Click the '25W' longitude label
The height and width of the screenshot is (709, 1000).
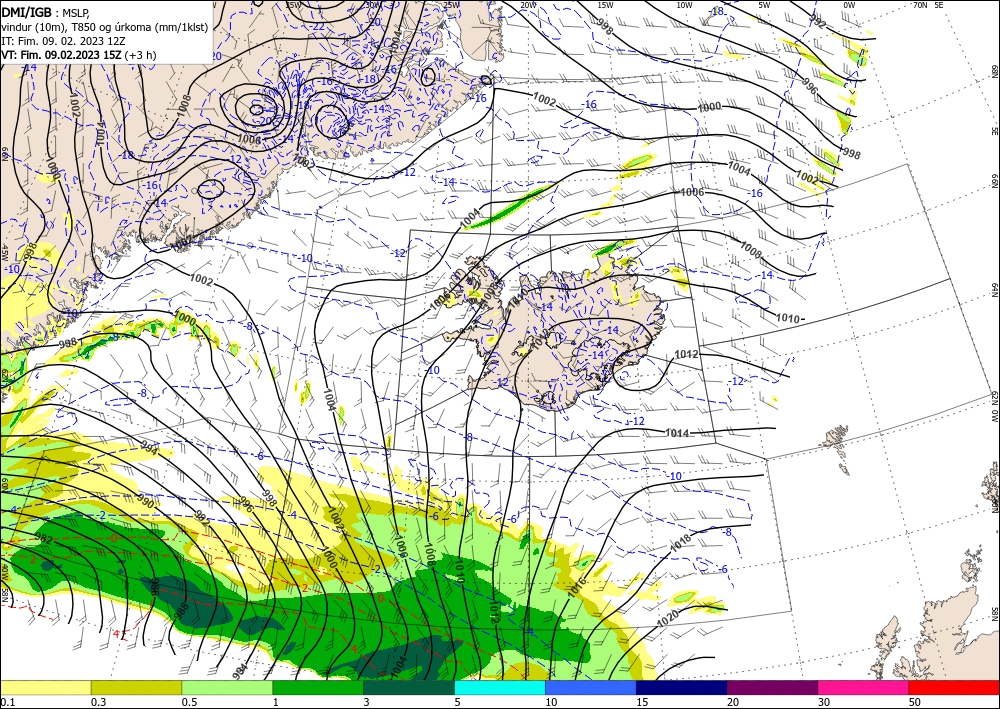pyautogui.click(x=451, y=5)
